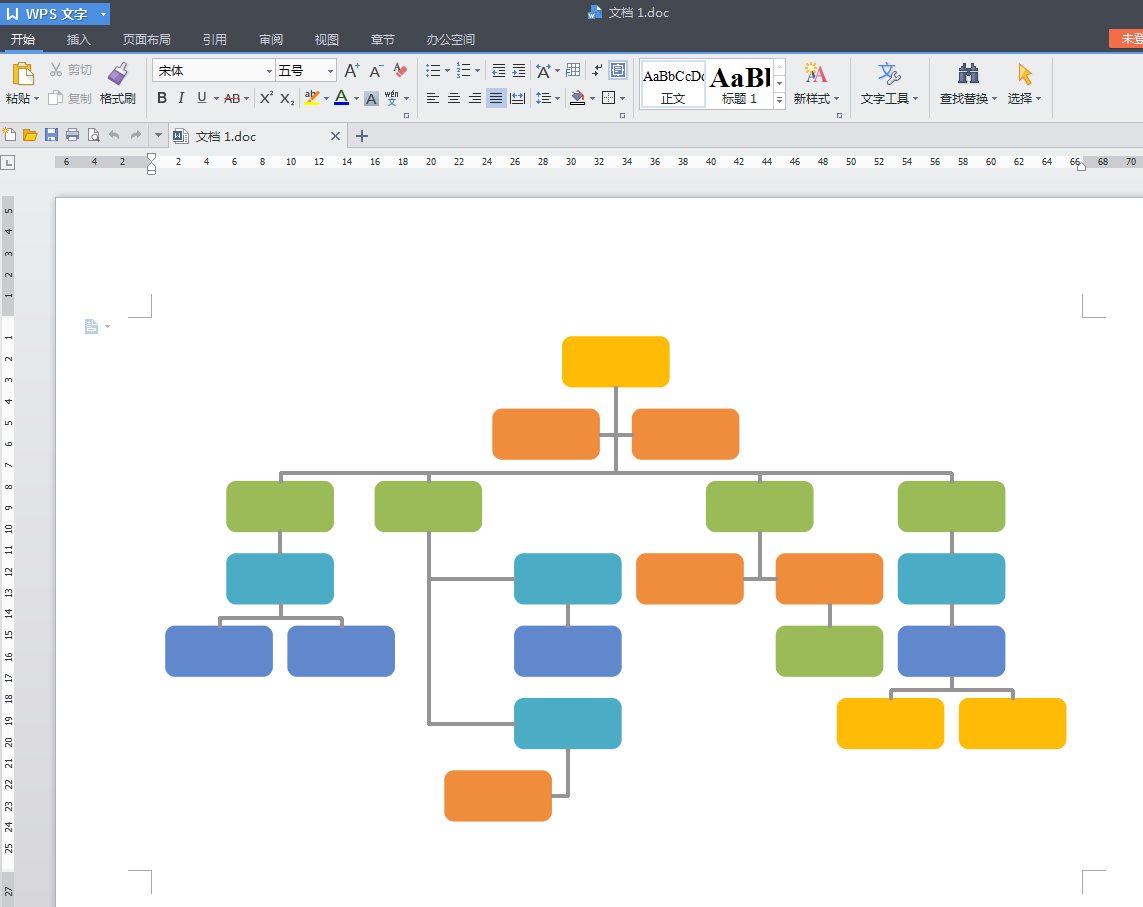Click the 剪切 (Cut) button
Image resolution: width=1143 pixels, height=907 pixels.
click(71, 70)
